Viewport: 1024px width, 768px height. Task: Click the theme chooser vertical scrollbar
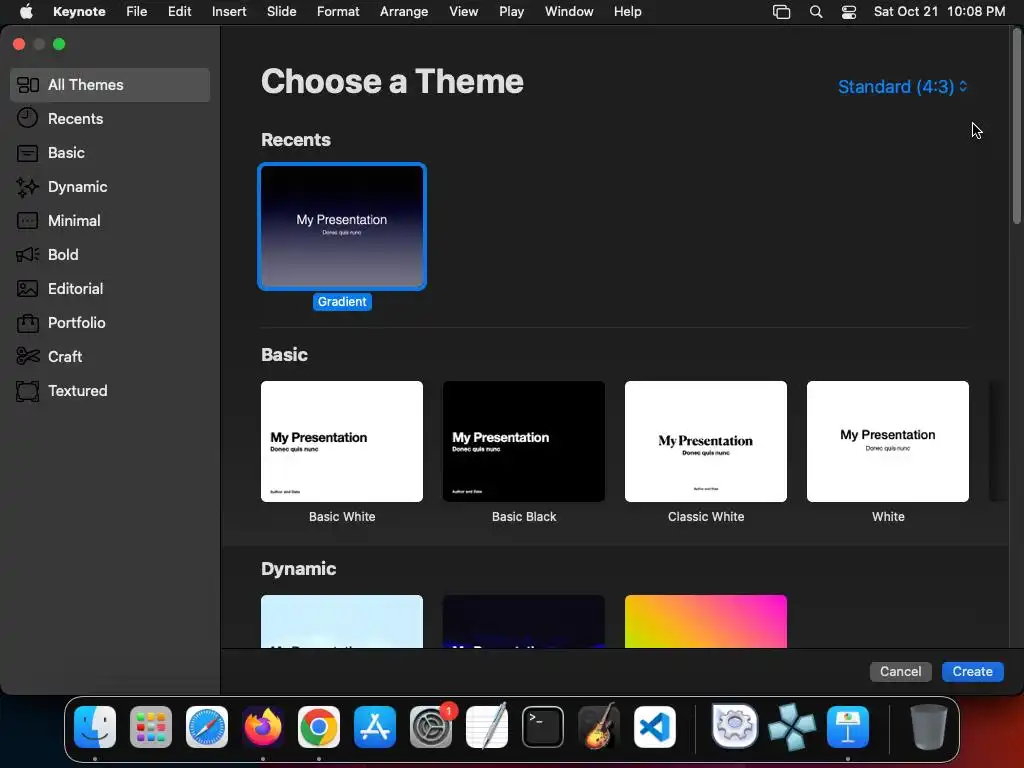coord(1016,127)
